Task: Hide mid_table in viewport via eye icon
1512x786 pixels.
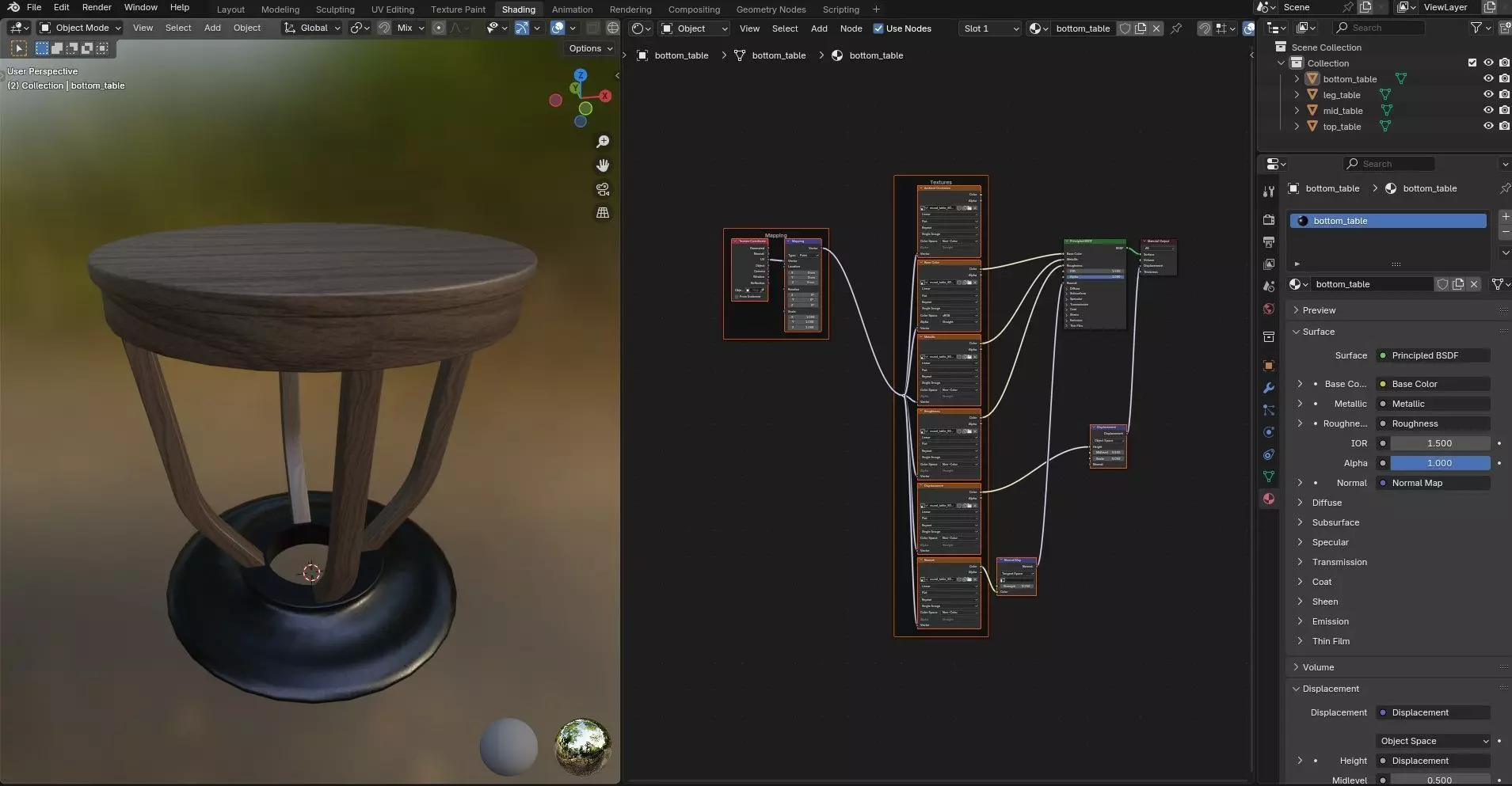Action: [1488, 111]
